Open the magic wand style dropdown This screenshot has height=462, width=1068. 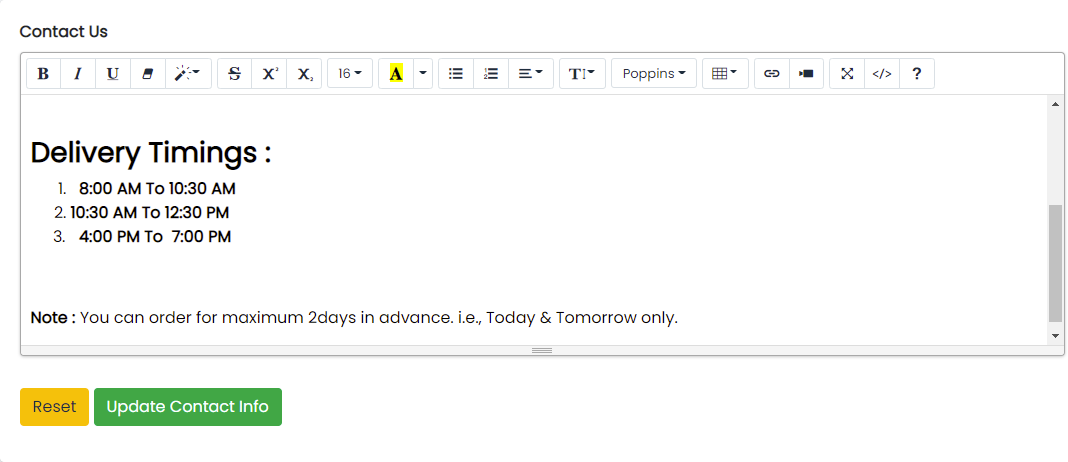coord(187,74)
